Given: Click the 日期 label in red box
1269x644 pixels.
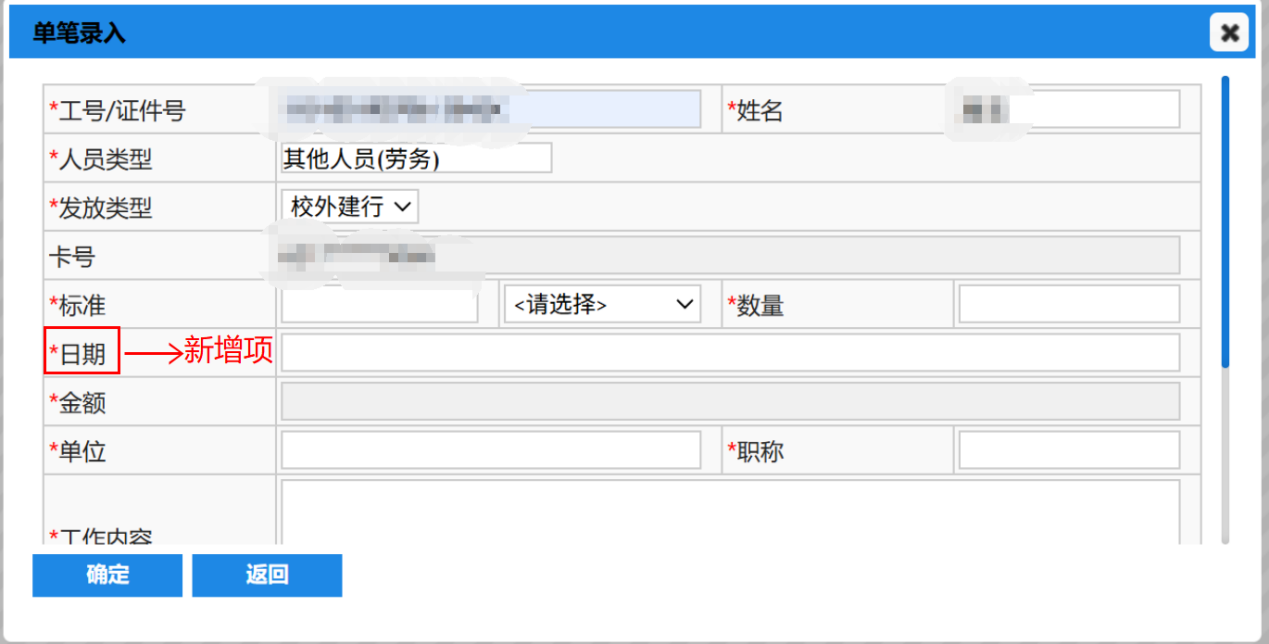Looking at the screenshot, I should [x=82, y=353].
